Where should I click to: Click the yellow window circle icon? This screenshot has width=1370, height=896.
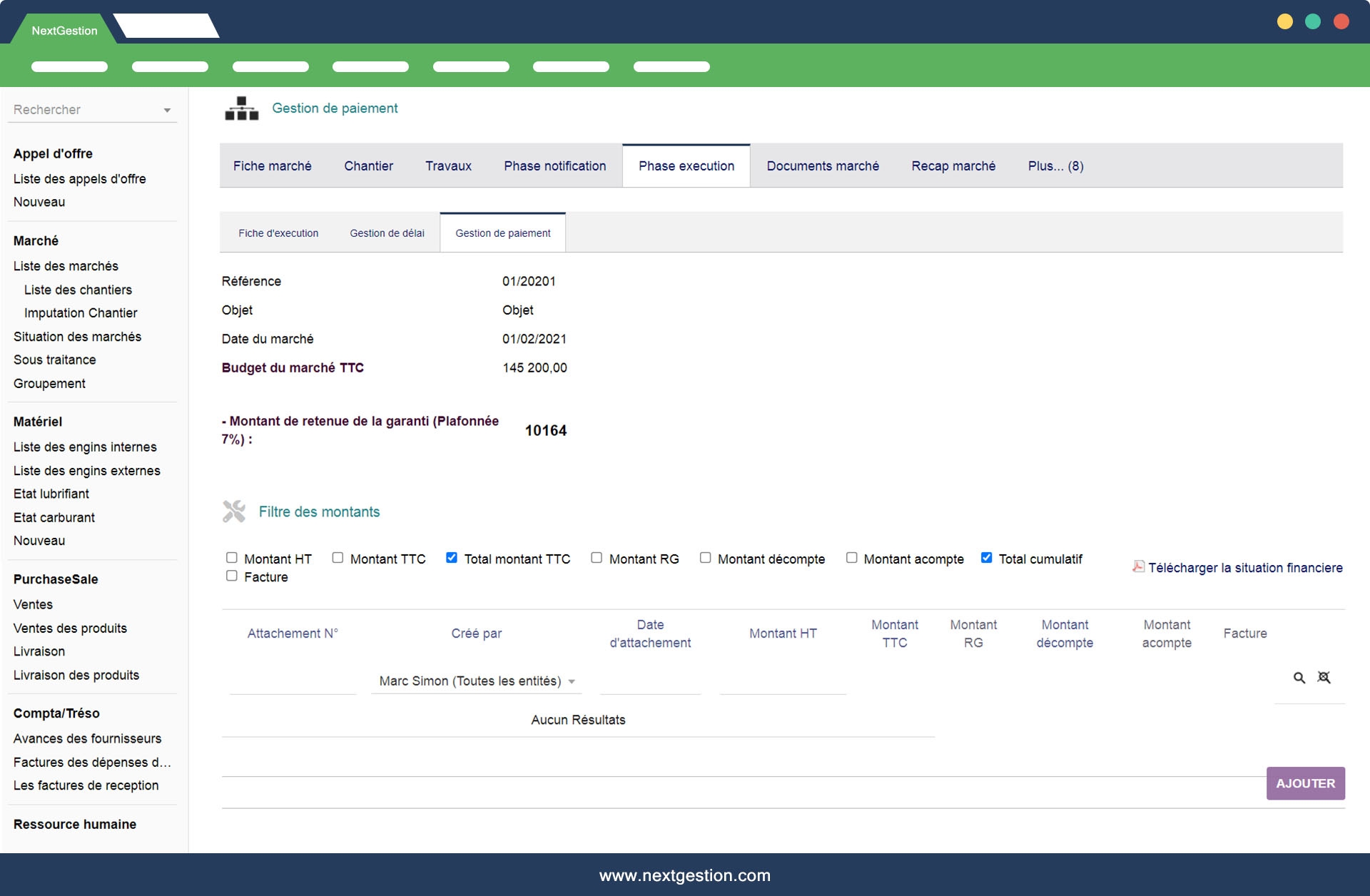[1284, 21]
